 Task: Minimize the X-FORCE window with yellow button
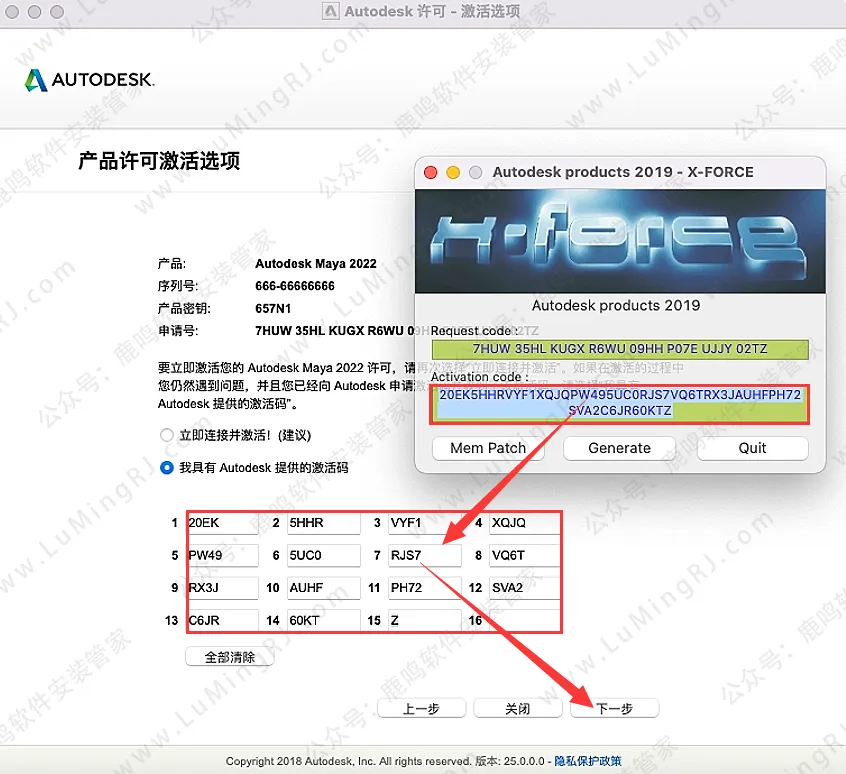[453, 173]
